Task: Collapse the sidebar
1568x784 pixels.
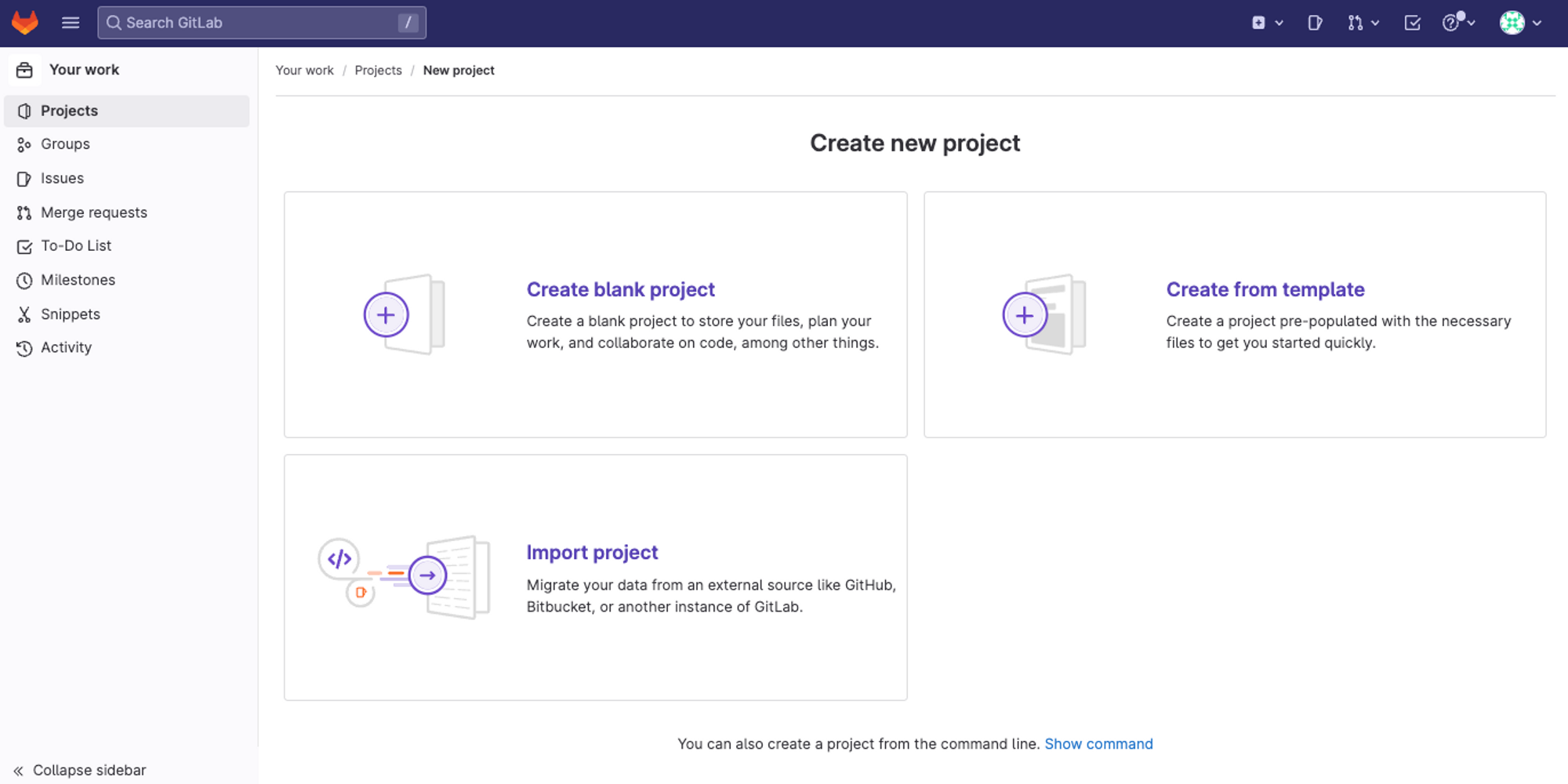Action: coord(80,770)
